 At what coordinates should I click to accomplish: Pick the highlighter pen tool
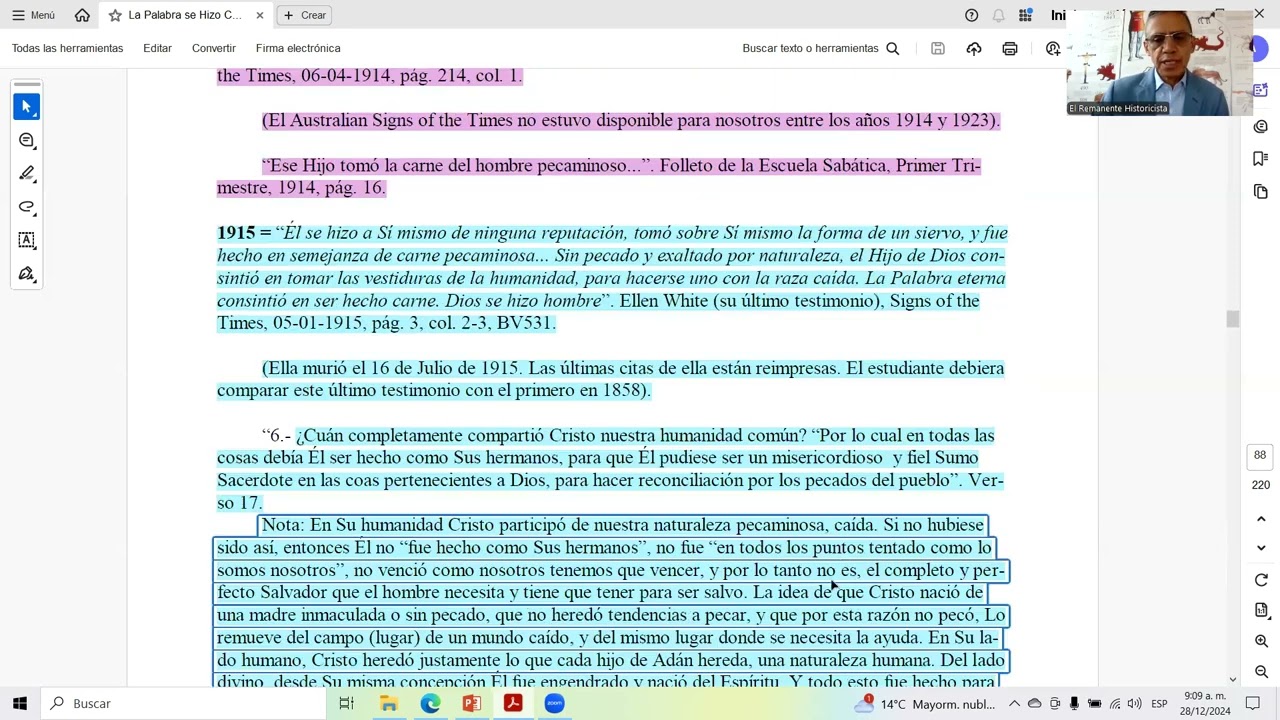[x=27, y=173]
